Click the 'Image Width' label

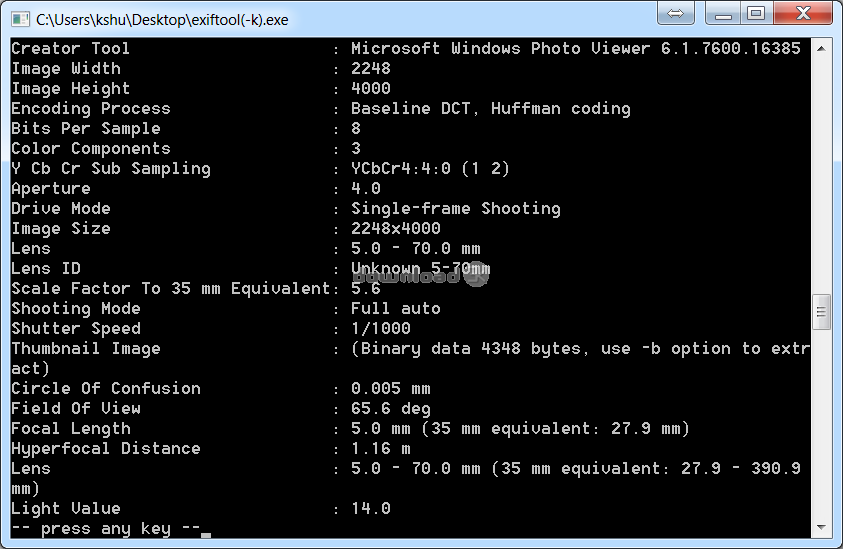tap(66, 68)
